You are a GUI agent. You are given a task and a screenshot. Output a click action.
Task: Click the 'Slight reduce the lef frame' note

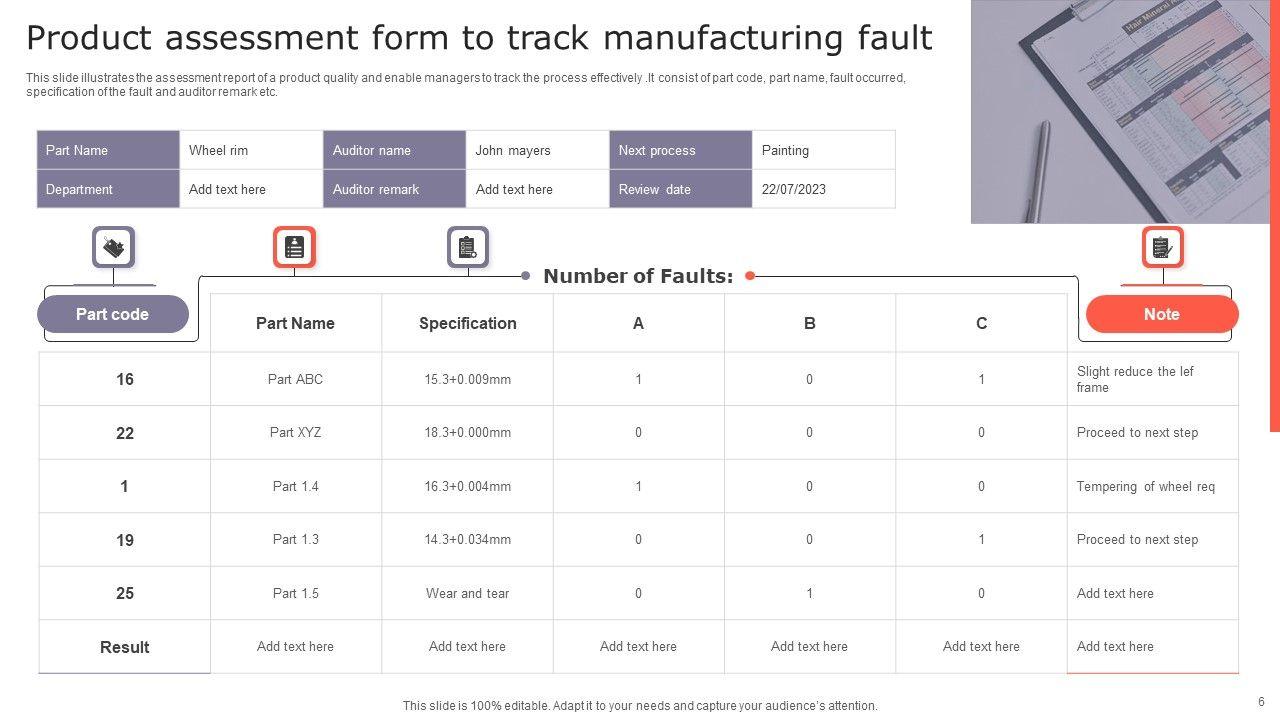1135,379
